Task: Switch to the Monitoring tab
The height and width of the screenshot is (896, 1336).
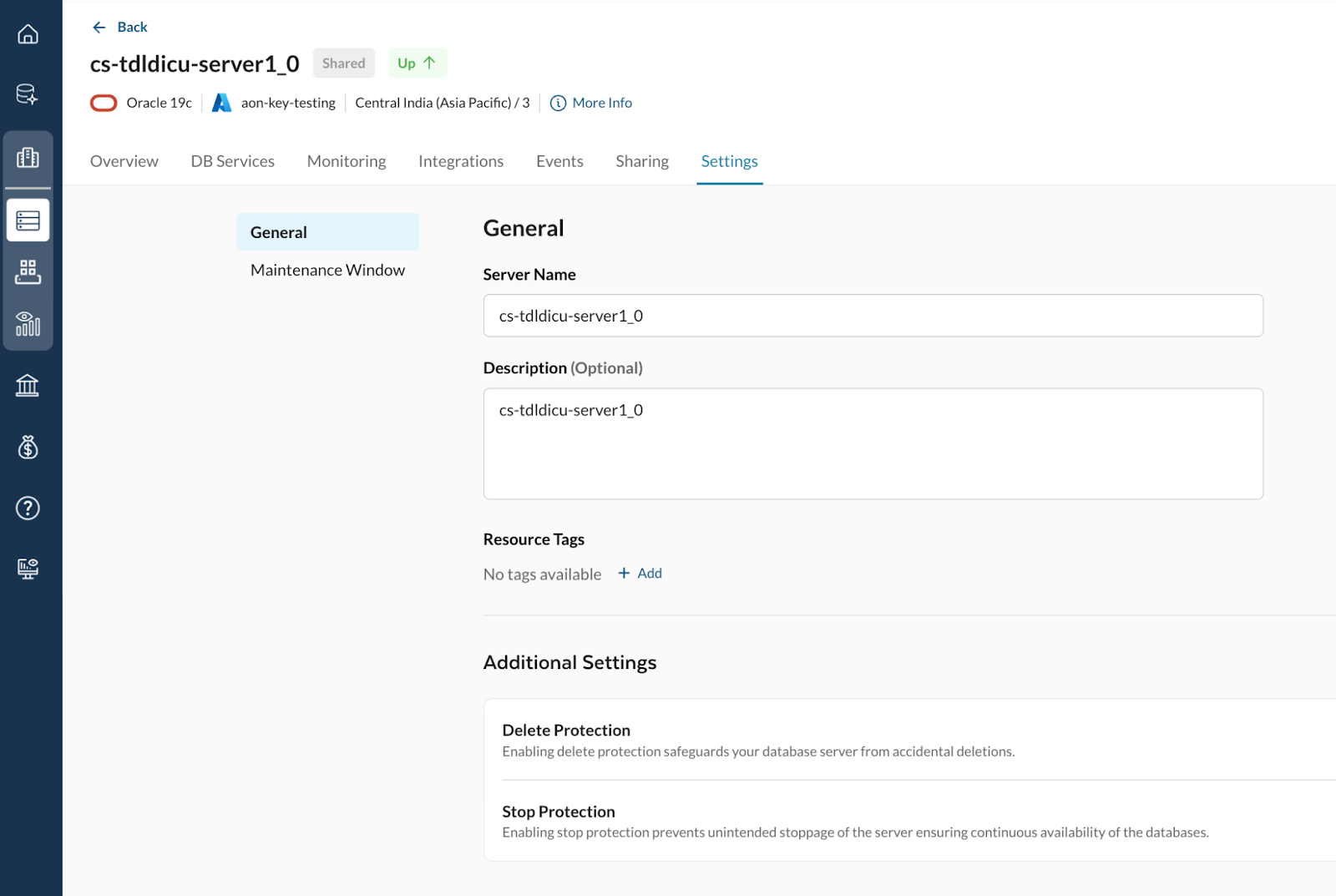Action: (x=346, y=161)
